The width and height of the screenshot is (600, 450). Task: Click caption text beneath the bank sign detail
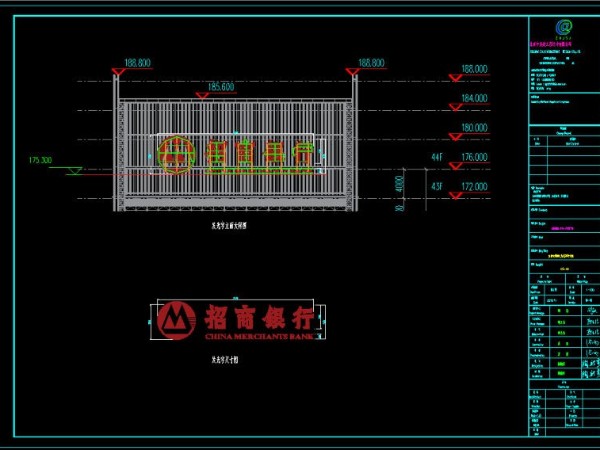point(225,360)
